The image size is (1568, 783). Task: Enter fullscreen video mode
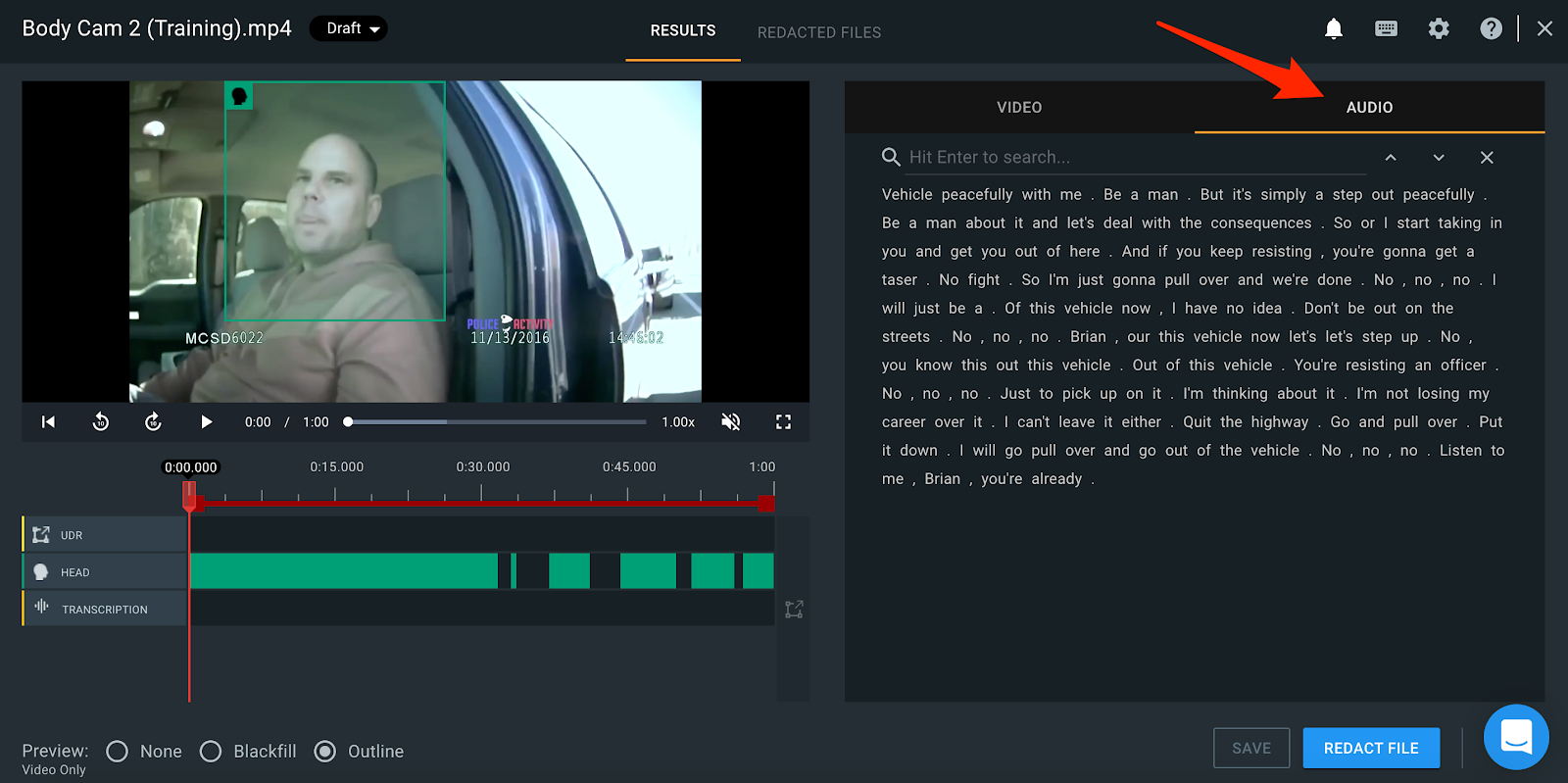tap(783, 421)
